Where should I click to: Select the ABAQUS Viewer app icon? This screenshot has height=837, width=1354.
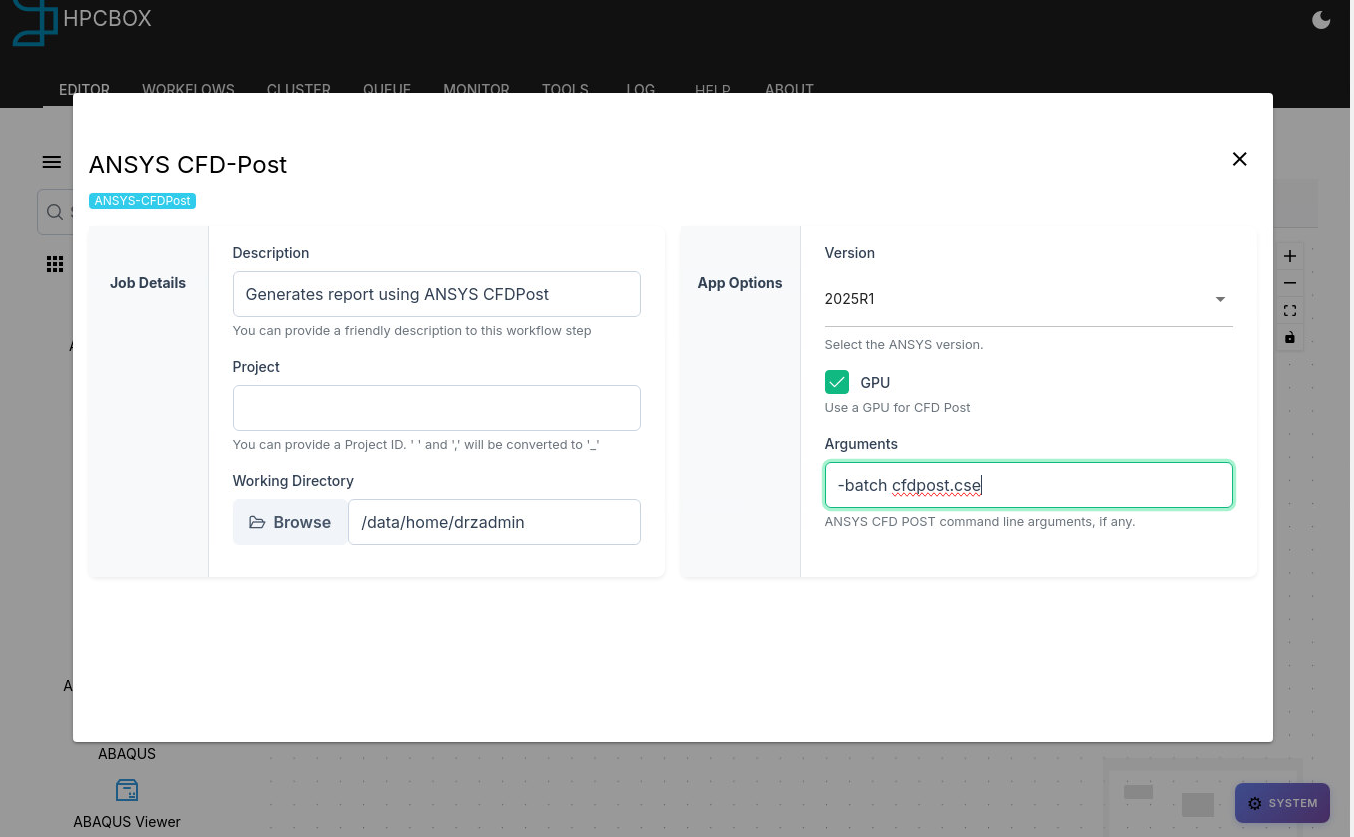pyautogui.click(x=127, y=791)
